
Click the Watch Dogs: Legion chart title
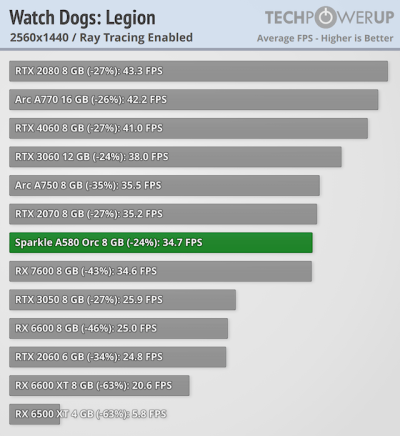click(82, 18)
